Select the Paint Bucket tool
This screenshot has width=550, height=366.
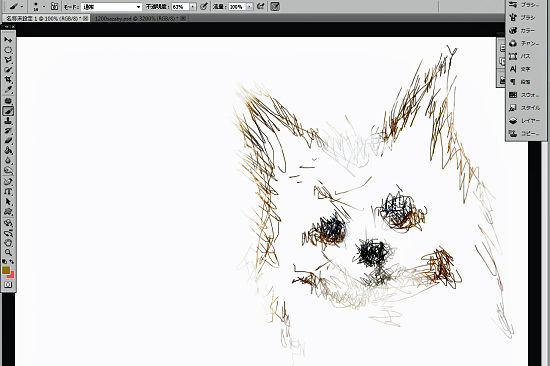8,151
